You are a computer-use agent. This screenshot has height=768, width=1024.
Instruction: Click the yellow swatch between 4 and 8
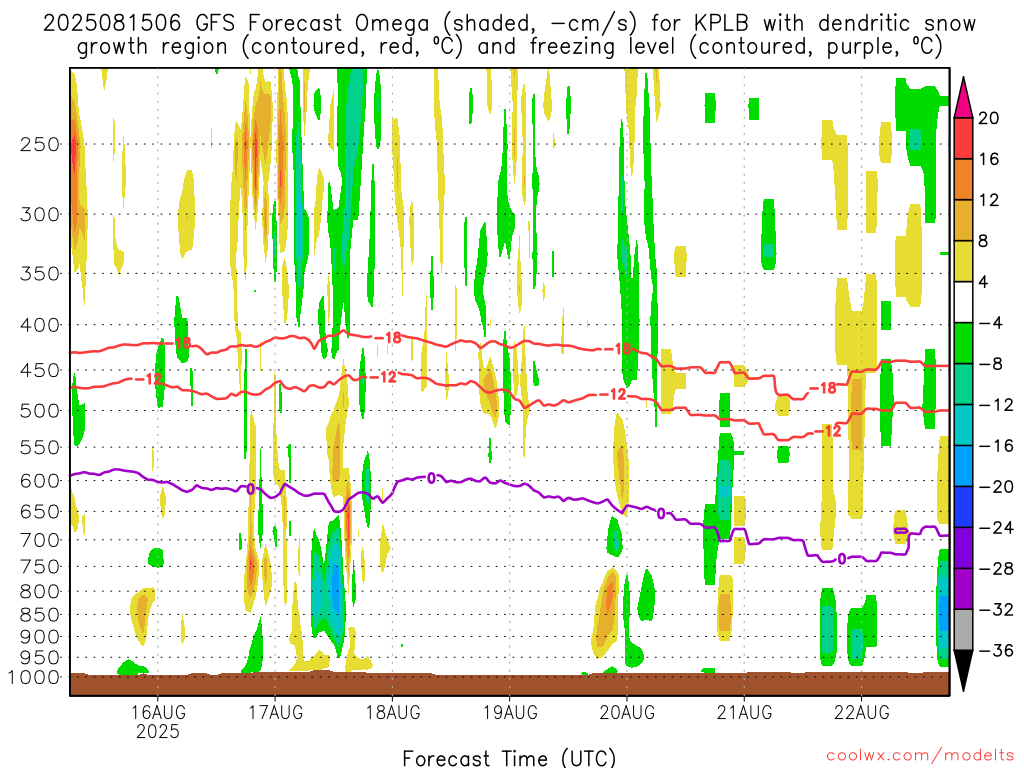(x=963, y=261)
